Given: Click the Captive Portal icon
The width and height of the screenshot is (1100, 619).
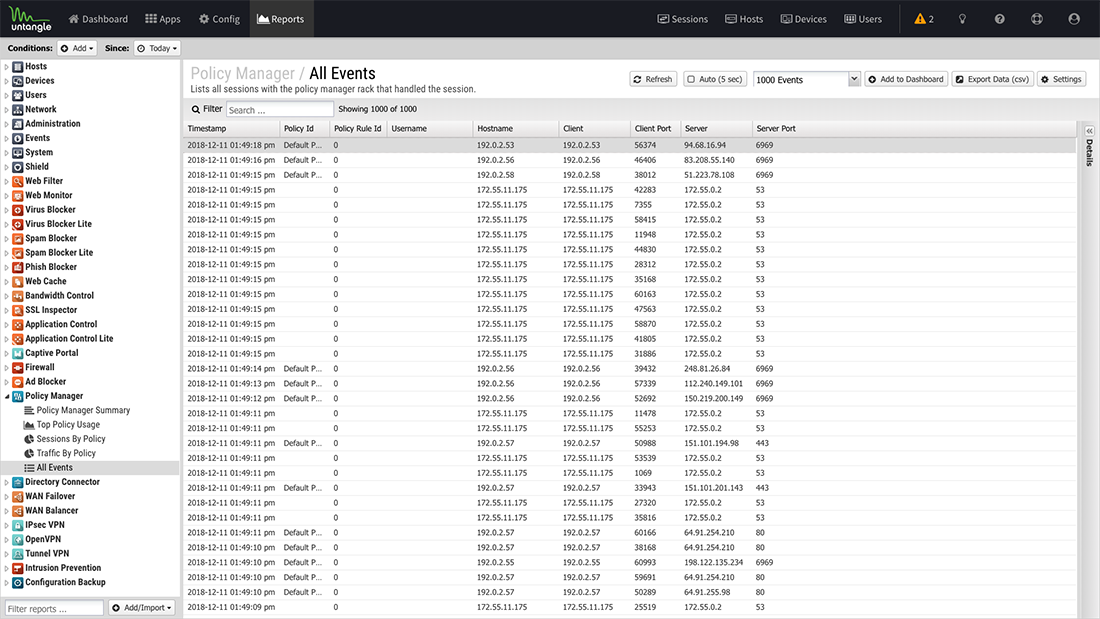Looking at the screenshot, I should (x=18, y=353).
